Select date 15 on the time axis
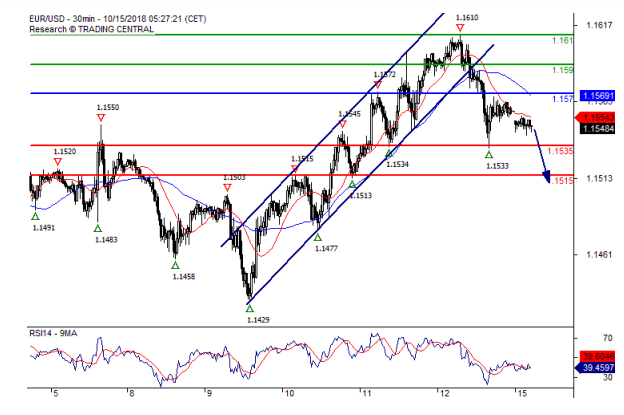The image size is (624, 415). pyautogui.click(x=517, y=394)
